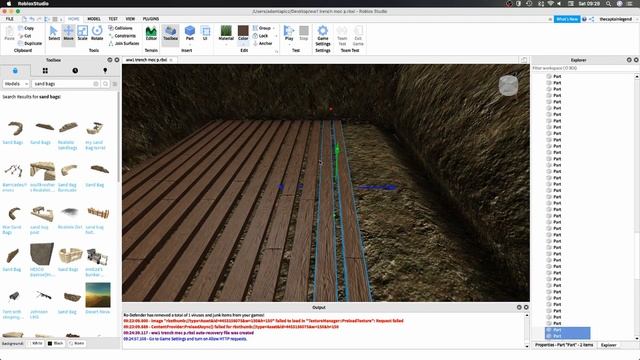Click the viewport view cube
Viewport: 640px width, 360px height.
tap(508, 86)
